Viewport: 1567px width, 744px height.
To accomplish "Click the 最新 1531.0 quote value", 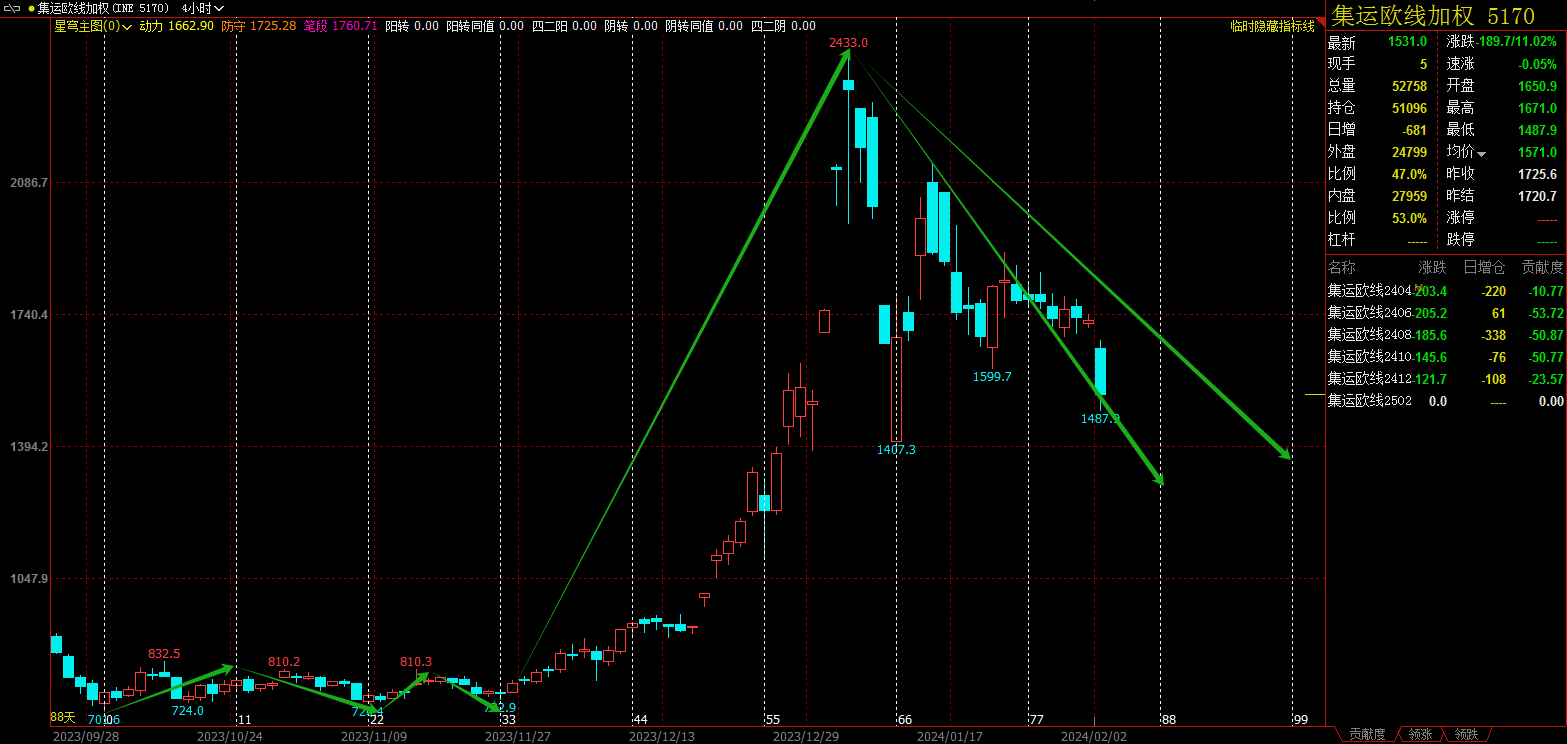I will (1407, 42).
